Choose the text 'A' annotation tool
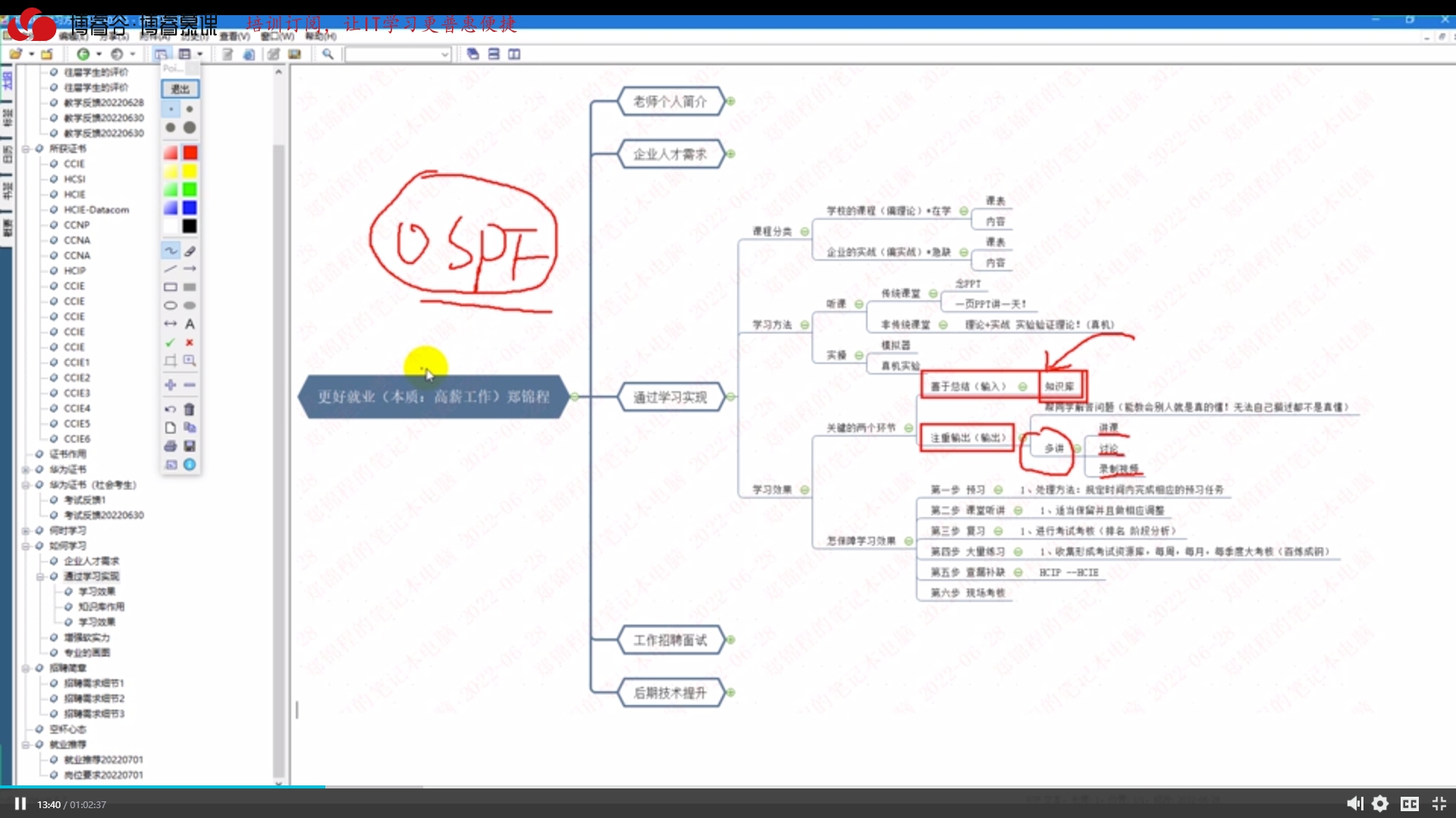Image resolution: width=1456 pixels, height=818 pixels. (190, 324)
